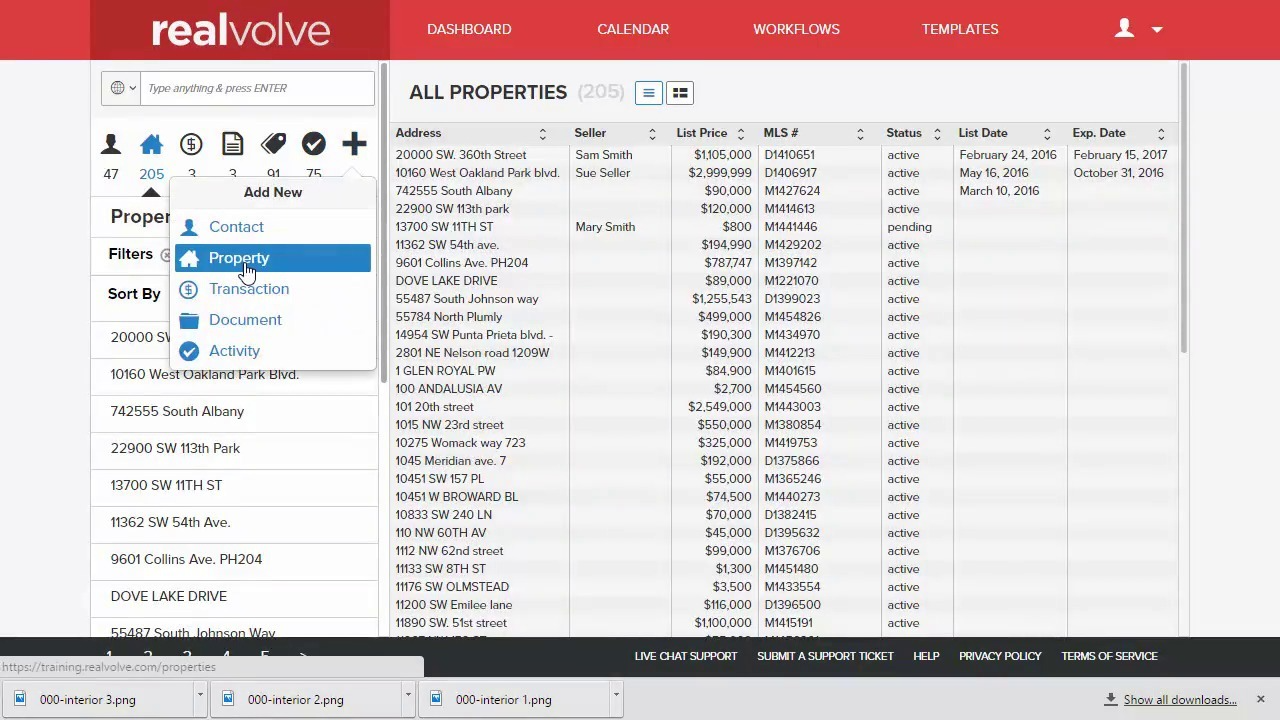Select 13700 SW 11TH ST sidebar item
The width and height of the screenshot is (1280, 720).
(x=234, y=485)
